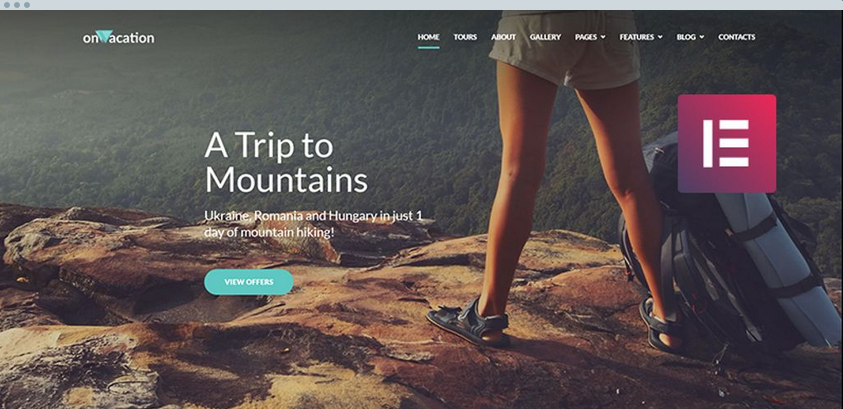Open the onVacation site logo

(x=118, y=37)
